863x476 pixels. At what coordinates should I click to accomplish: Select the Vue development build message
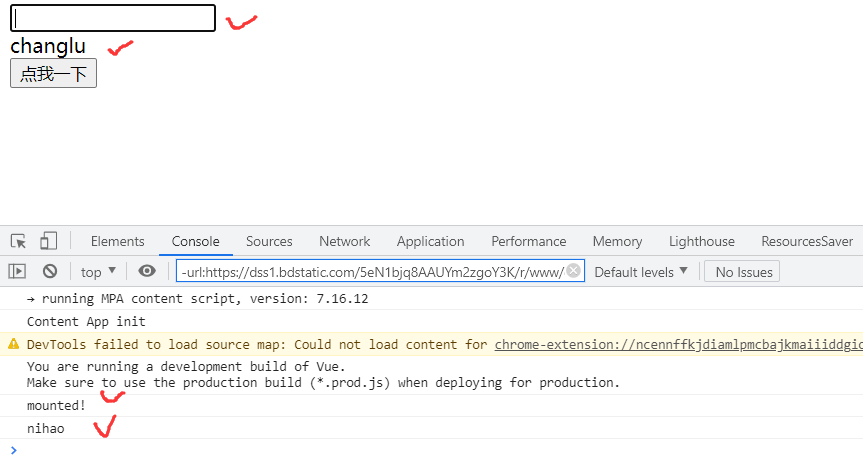(323, 375)
